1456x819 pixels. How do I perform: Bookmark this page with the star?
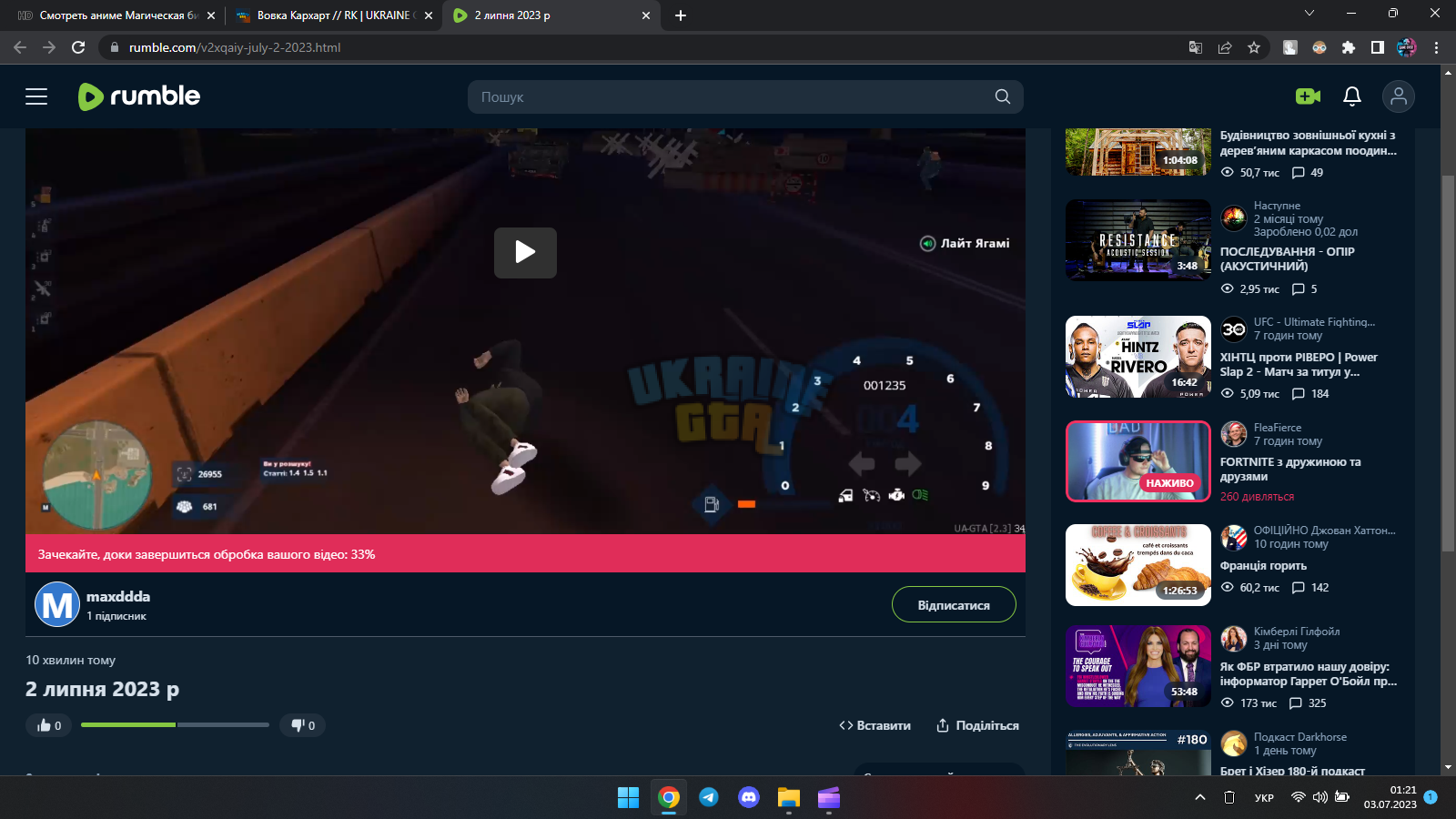pos(1254,47)
